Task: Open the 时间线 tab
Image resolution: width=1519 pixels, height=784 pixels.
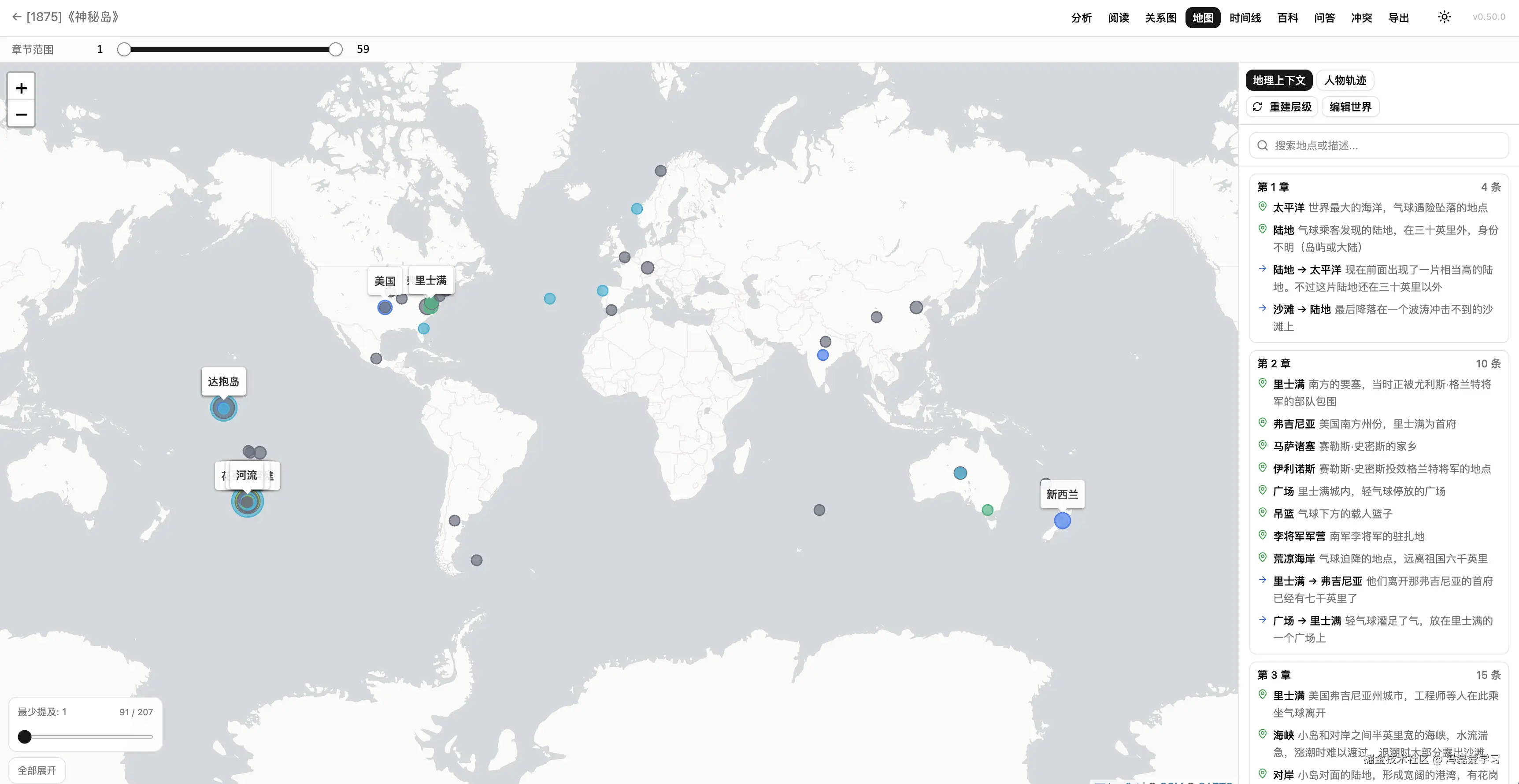Action: click(x=1245, y=18)
